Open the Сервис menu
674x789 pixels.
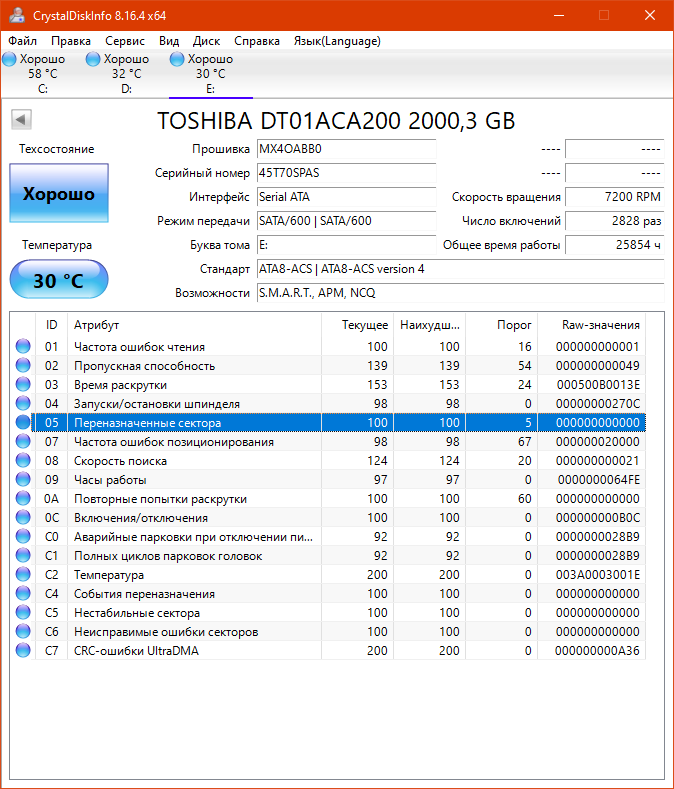pyautogui.click(x=125, y=41)
